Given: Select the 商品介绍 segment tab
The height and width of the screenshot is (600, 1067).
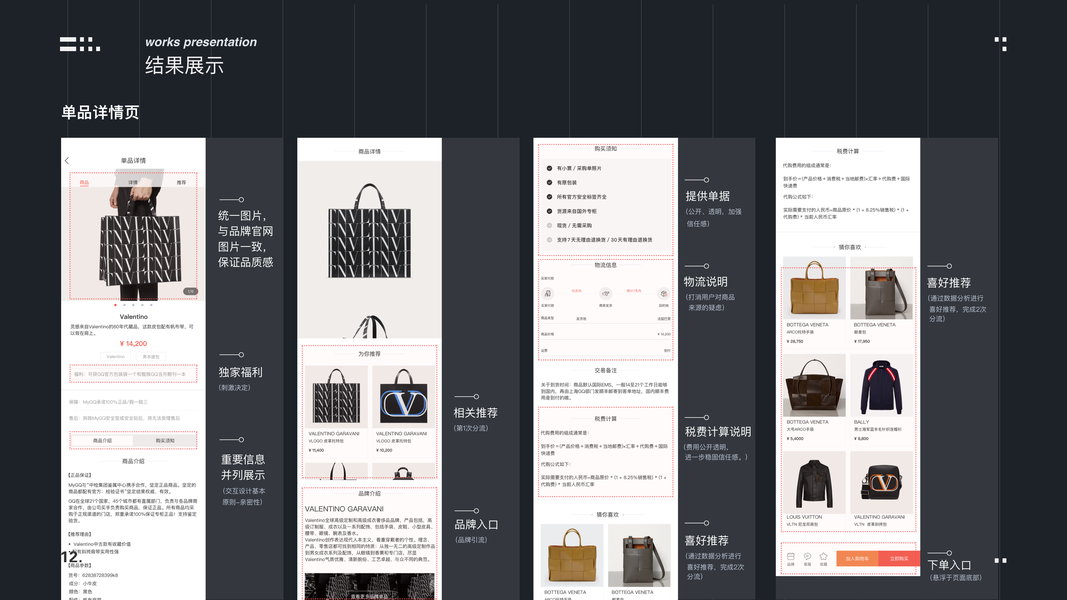Looking at the screenshot, I should click(102, 441).
